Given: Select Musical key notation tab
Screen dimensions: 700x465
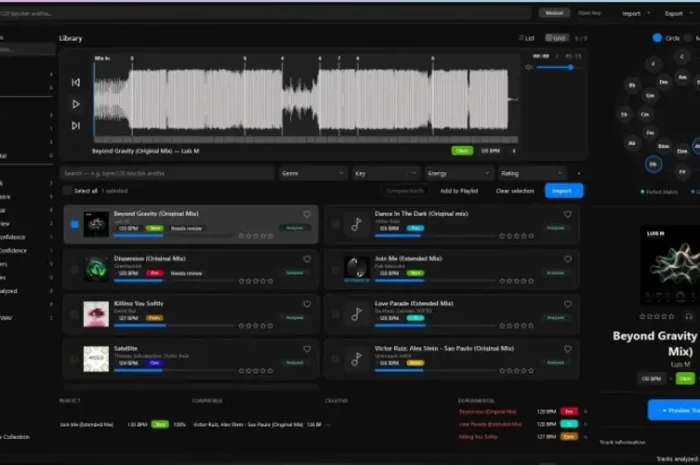Looking at the screenshot, I should point(554,13).
